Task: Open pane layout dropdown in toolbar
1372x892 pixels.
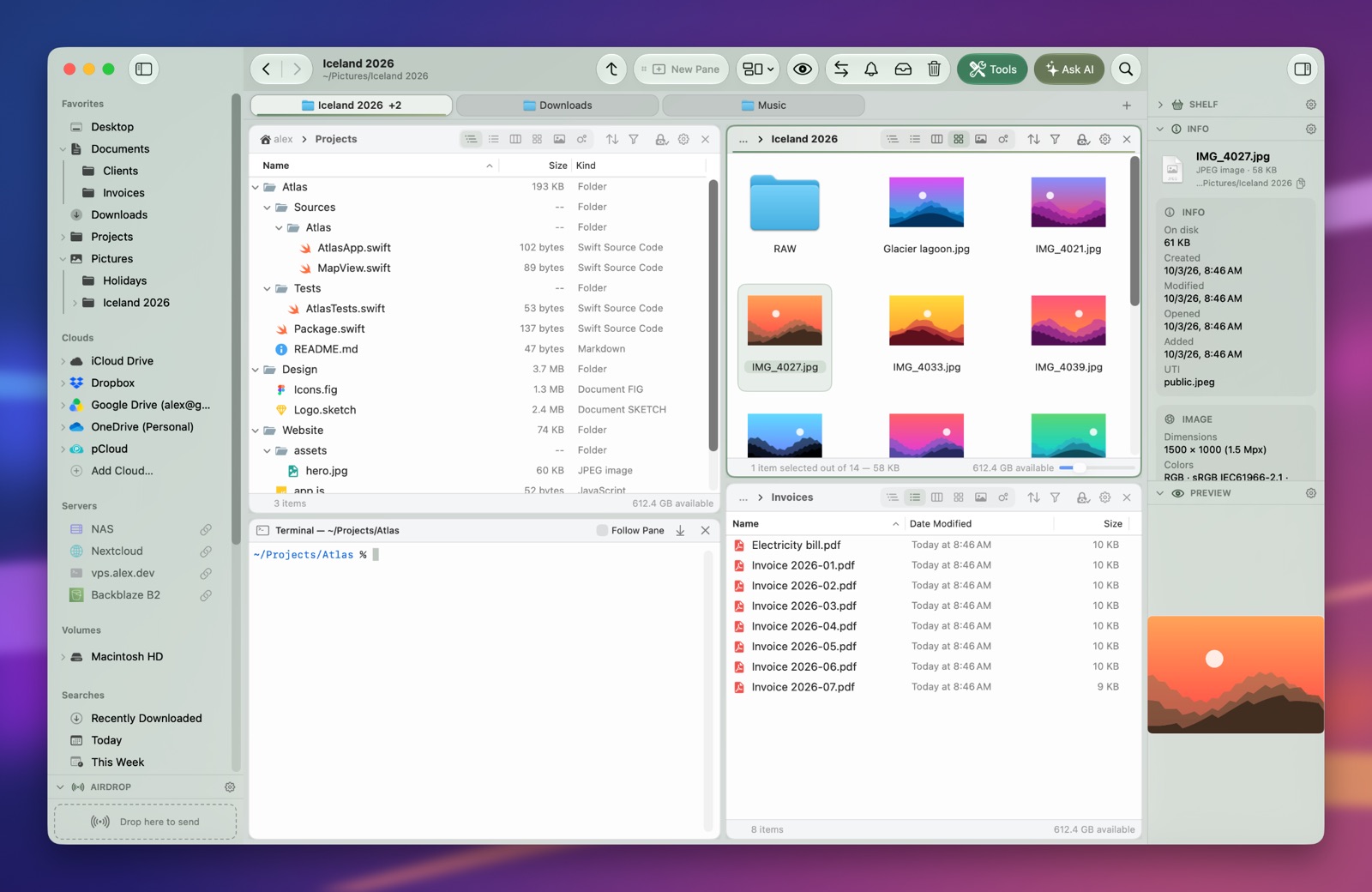Action: [x=758, y=69]
